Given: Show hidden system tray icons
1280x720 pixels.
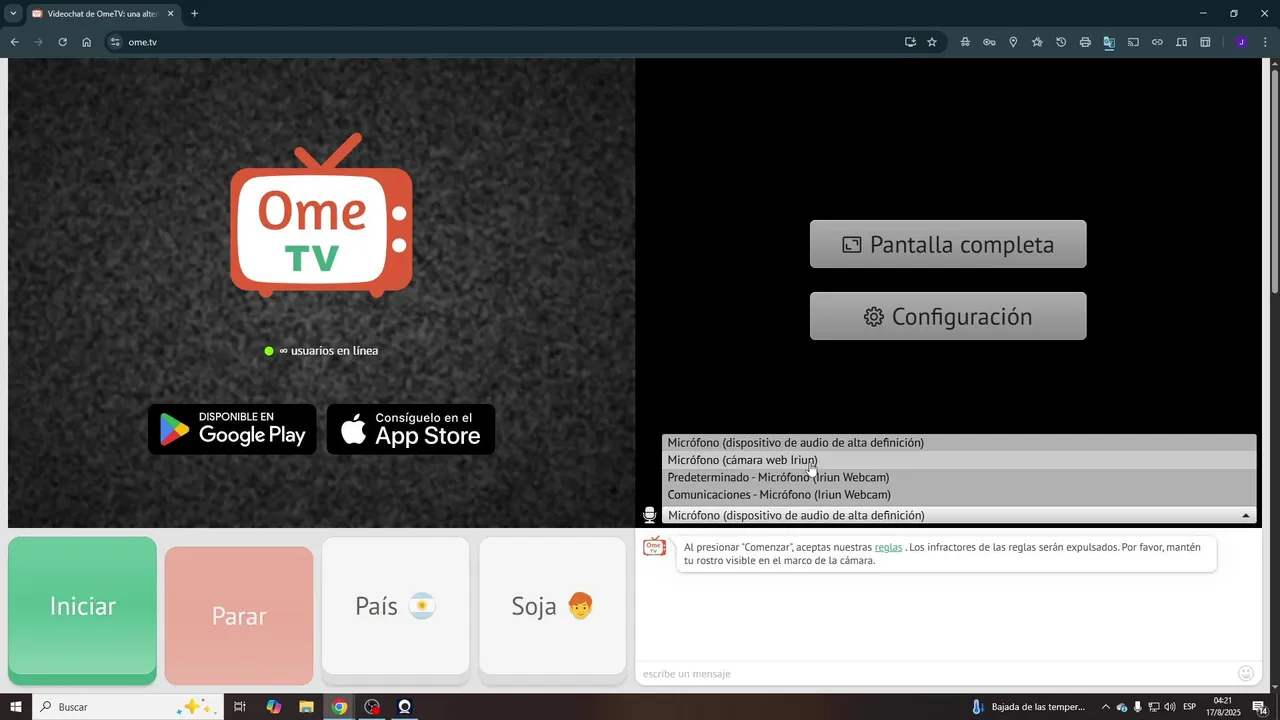Looking at the screenshot, I should pos(1105,707).
